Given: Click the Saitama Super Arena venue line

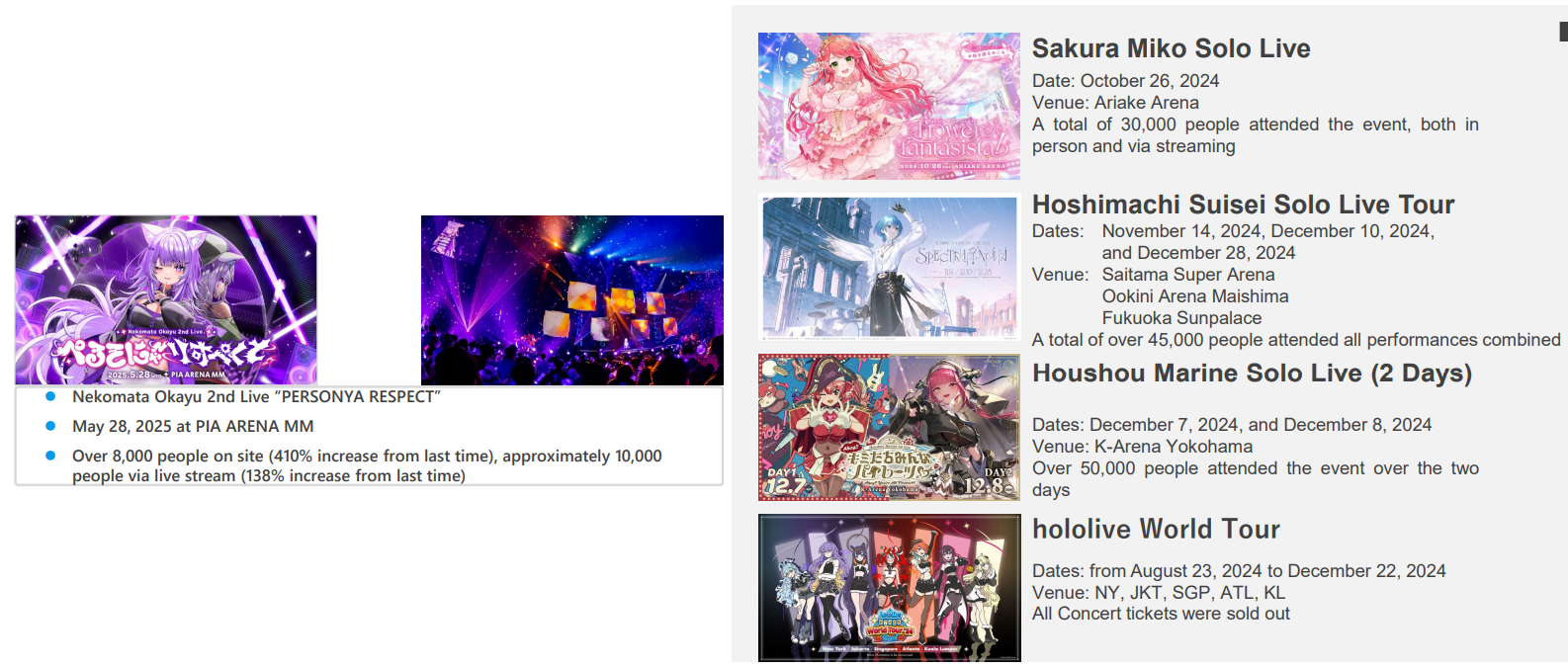Looking at the screenshot, I should [1188, 275].
